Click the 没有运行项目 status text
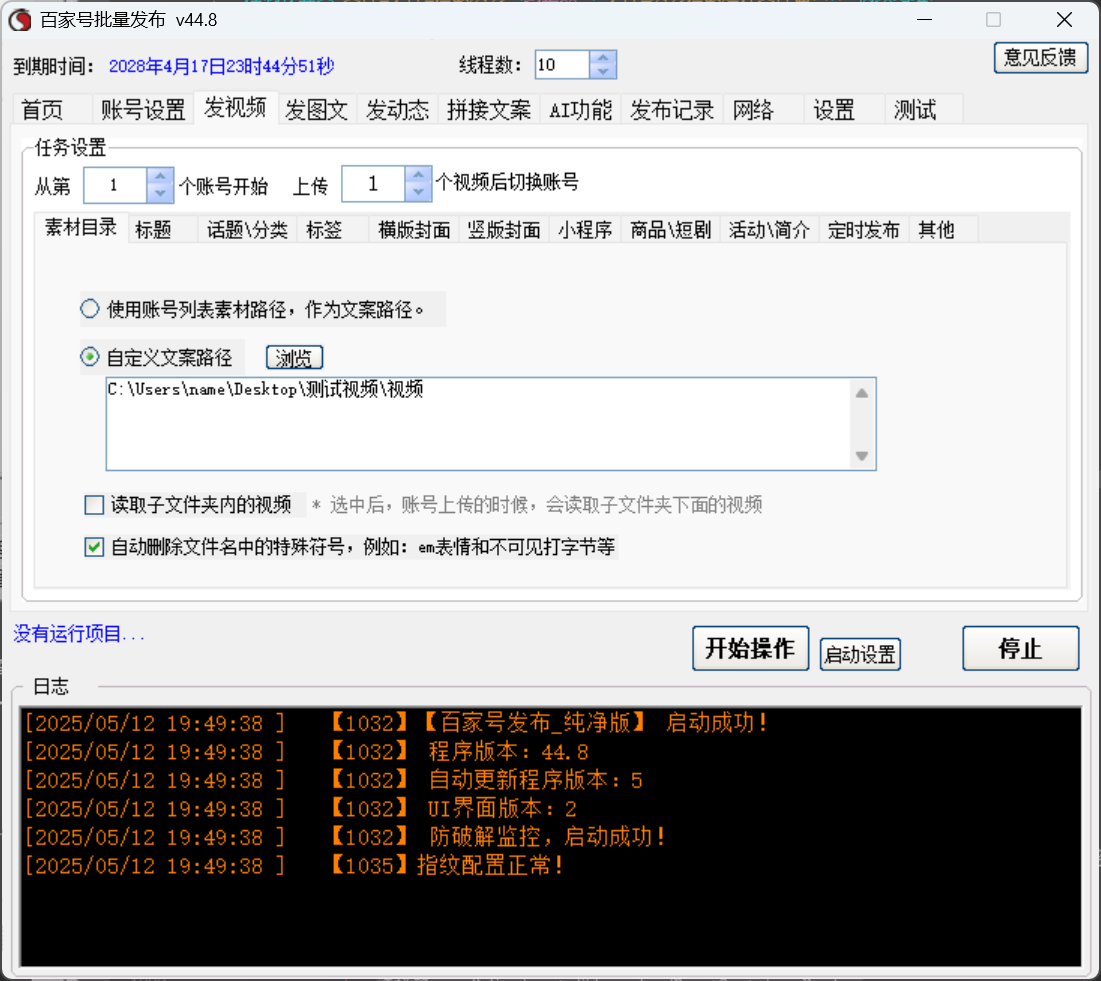This screenshot has height=981, width=1101. coord(79,634)
